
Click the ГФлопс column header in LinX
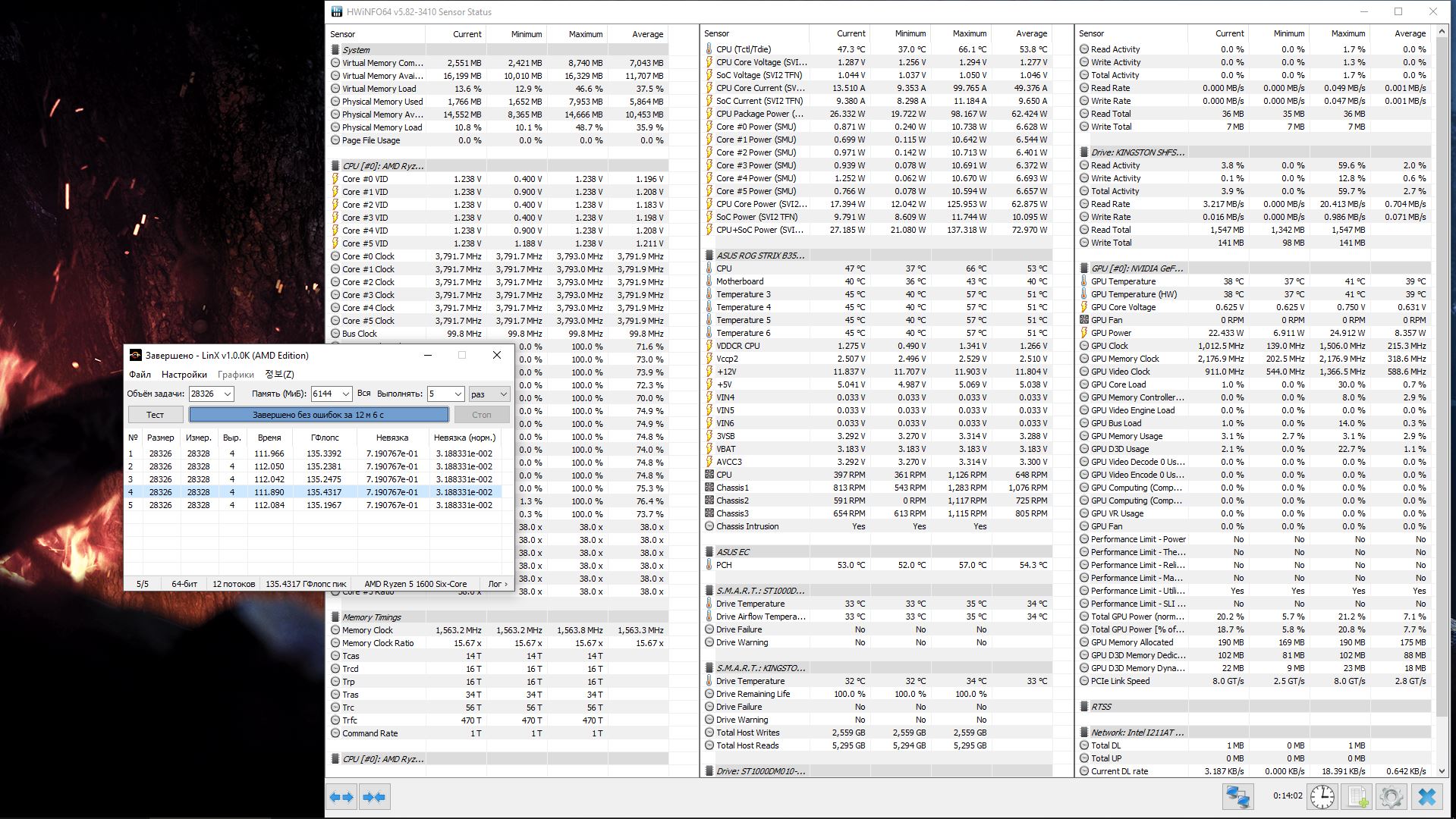point(325,438)
